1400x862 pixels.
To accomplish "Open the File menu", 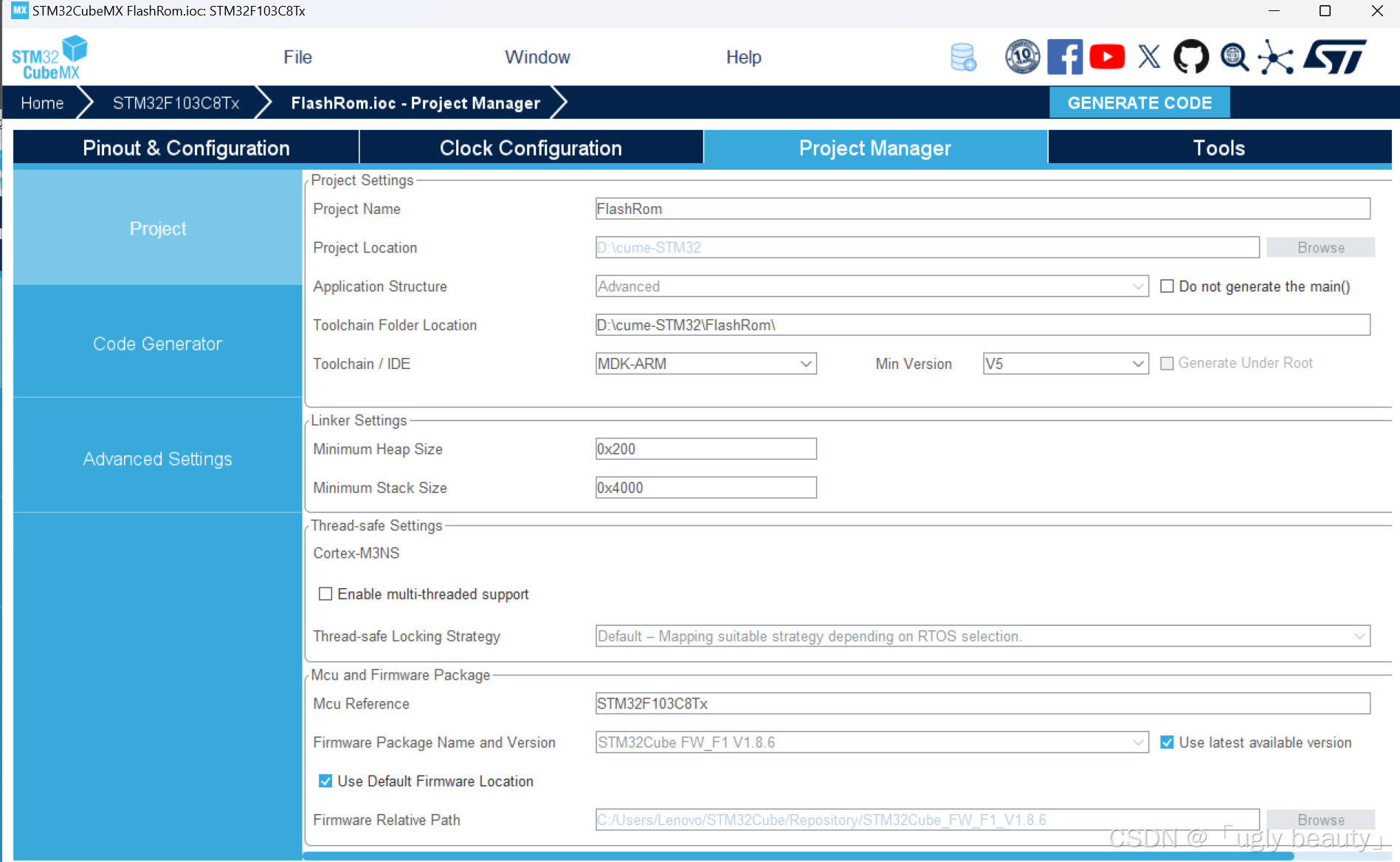I will (297, 58).
